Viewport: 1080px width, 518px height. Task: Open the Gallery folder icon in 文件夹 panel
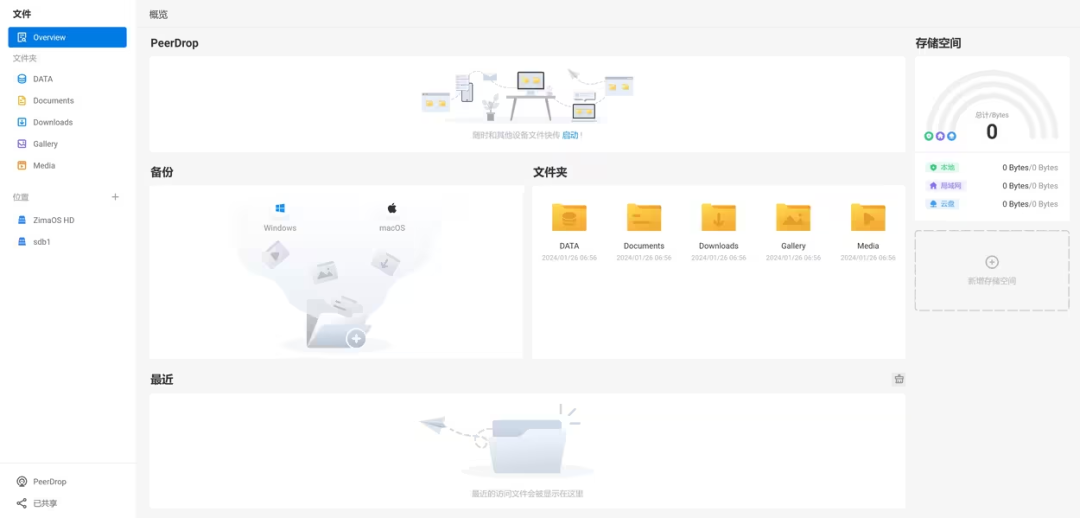pos(793,217)
